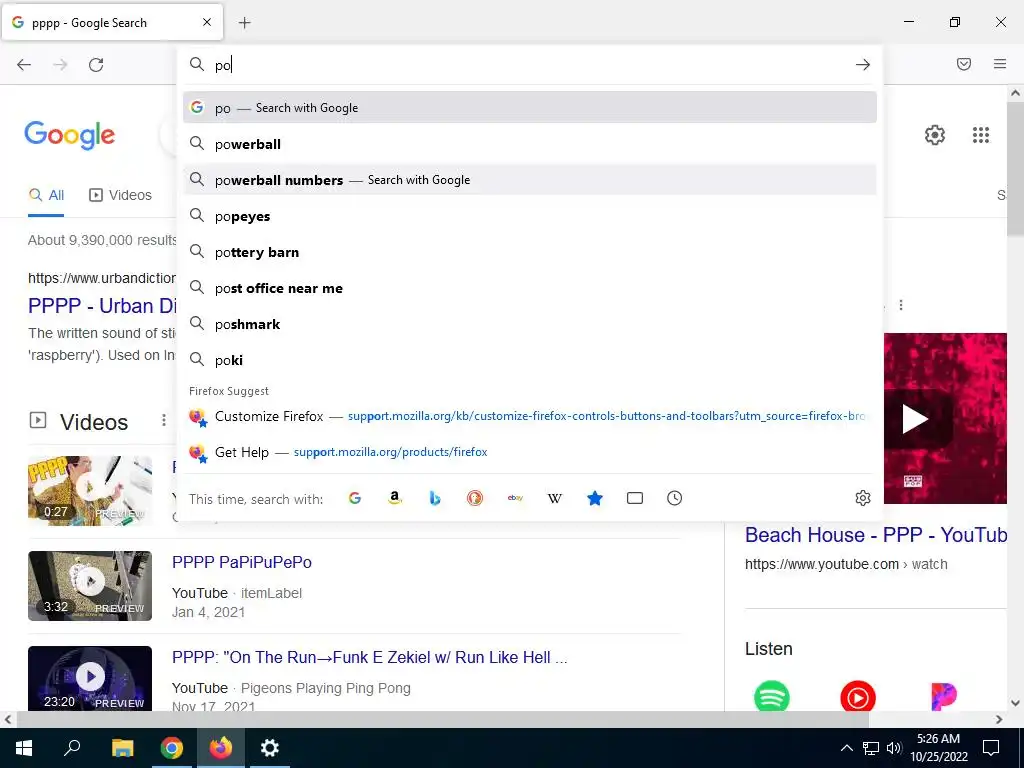Open the Save to Pocket icon
Image resolution: width=1024 pixels, height=768 pixels.
(964, 64)
